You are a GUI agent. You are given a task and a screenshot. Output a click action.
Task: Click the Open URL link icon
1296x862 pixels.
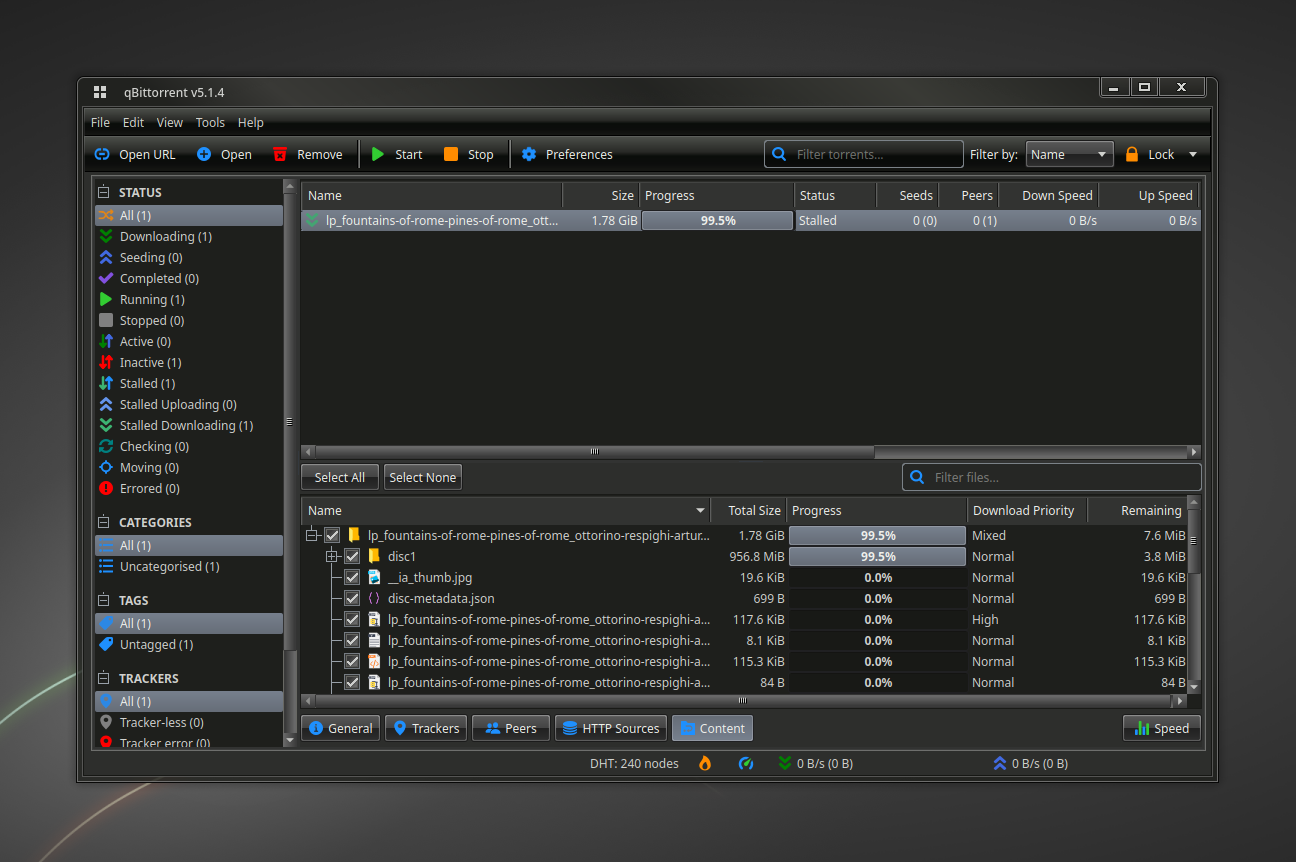102,154
